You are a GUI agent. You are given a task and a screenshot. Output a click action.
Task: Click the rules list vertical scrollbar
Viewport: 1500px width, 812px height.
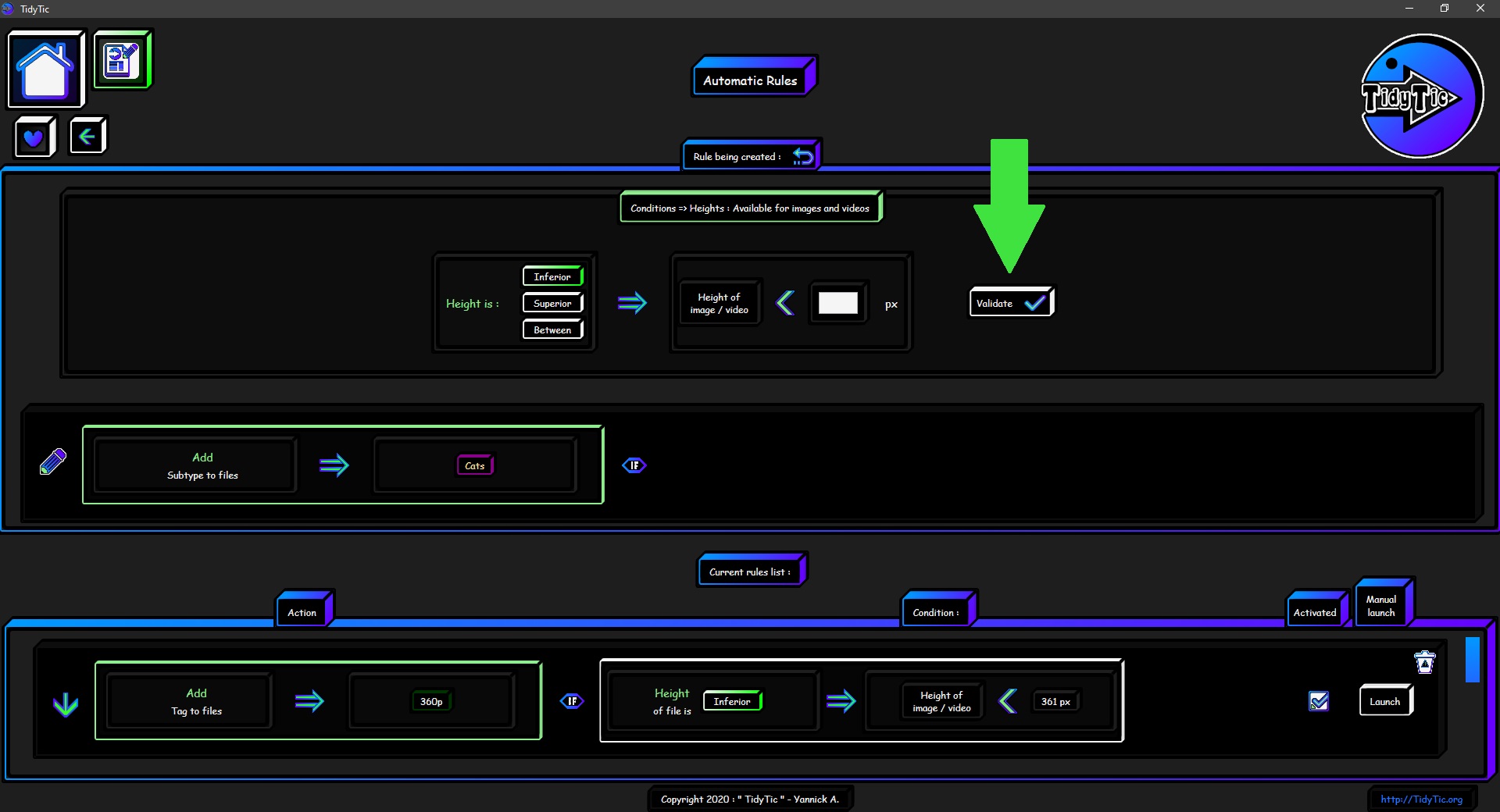1473,660
